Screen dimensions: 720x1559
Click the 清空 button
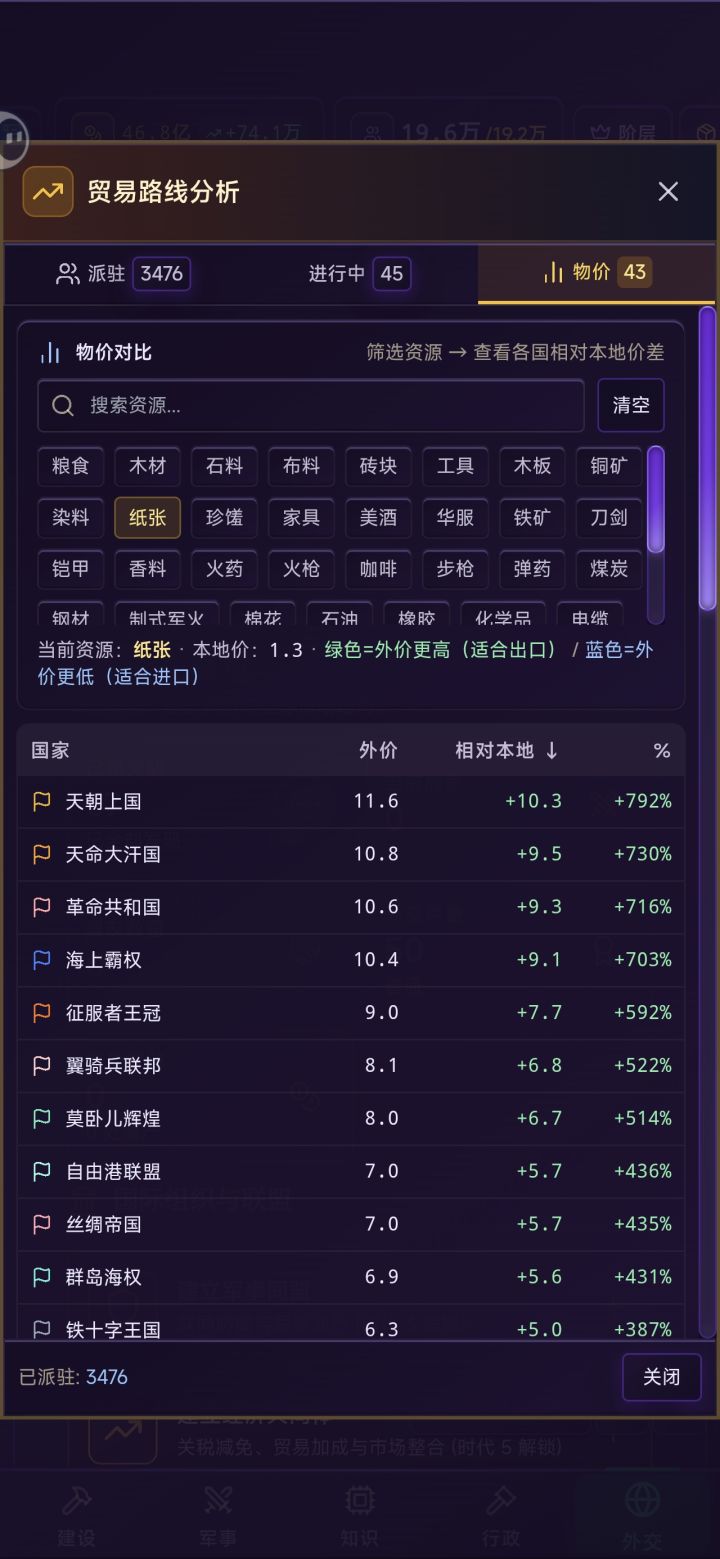tap(631, 405)
